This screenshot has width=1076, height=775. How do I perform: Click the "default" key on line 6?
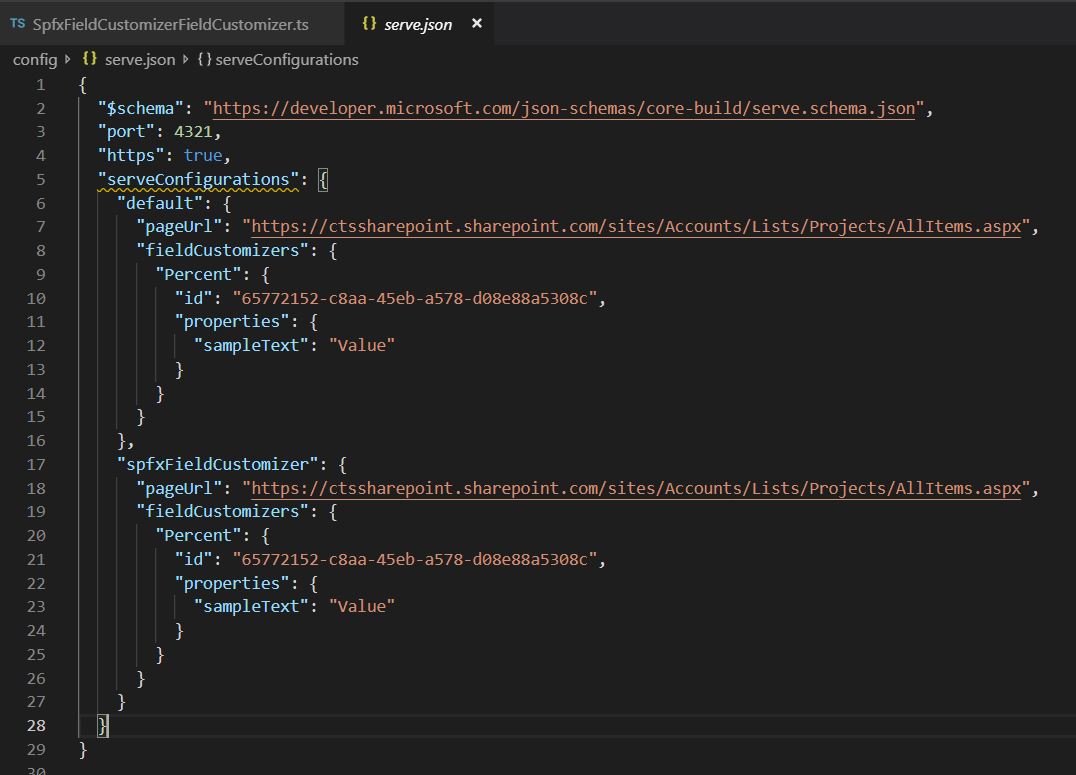(x=160, y=203)
